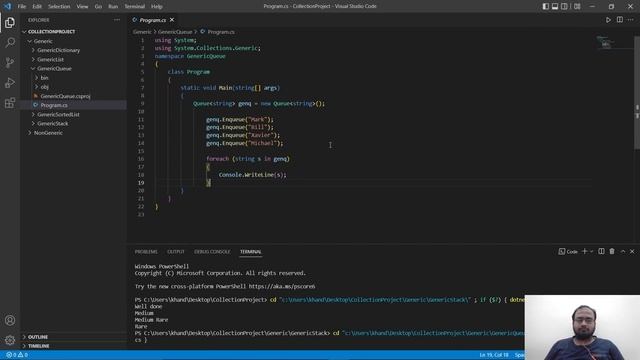Image resolution: width=640 pixels, height=360 pixels.
Task: Run code with the play button
Action: click(608, 20)
